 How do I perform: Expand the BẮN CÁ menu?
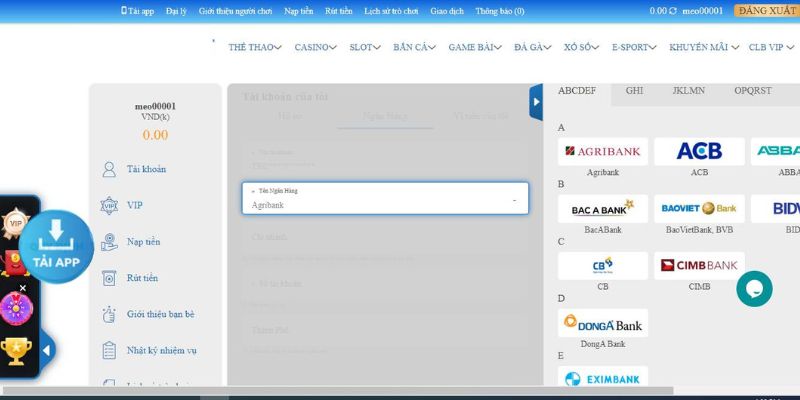point(414,47)
